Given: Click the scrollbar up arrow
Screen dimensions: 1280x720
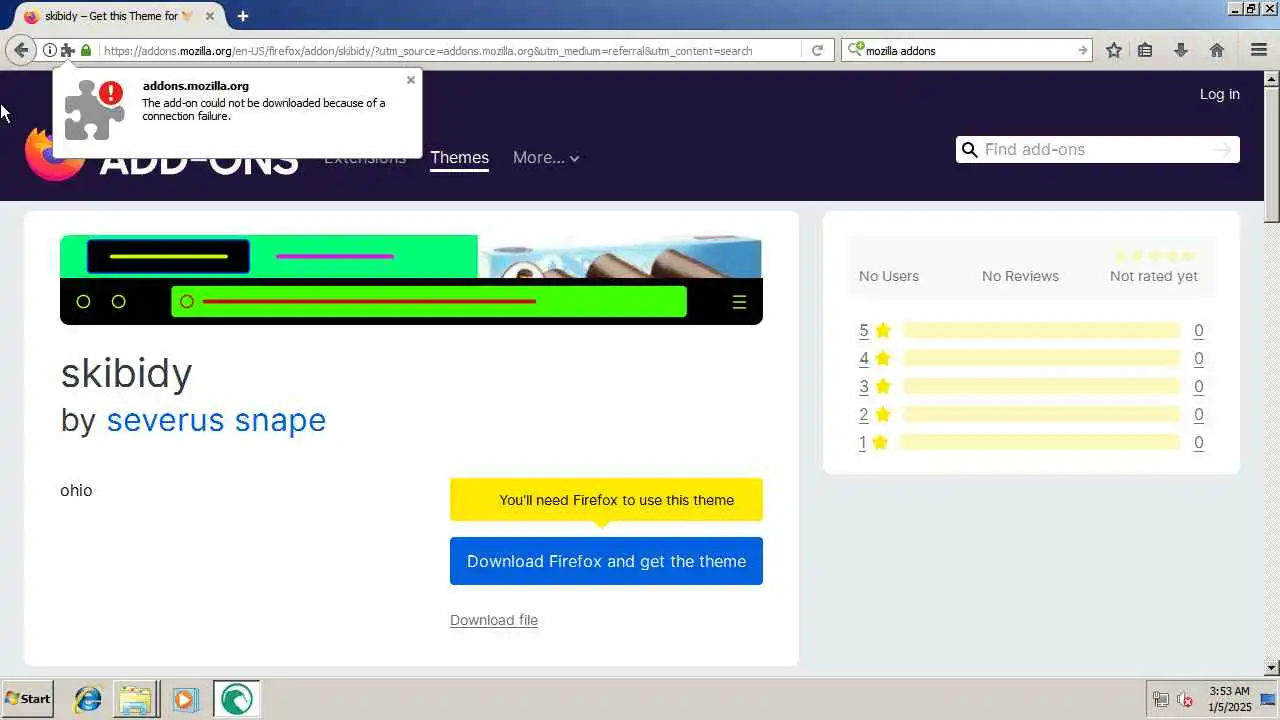Looking at the screenshot, I should (1272, 78).
